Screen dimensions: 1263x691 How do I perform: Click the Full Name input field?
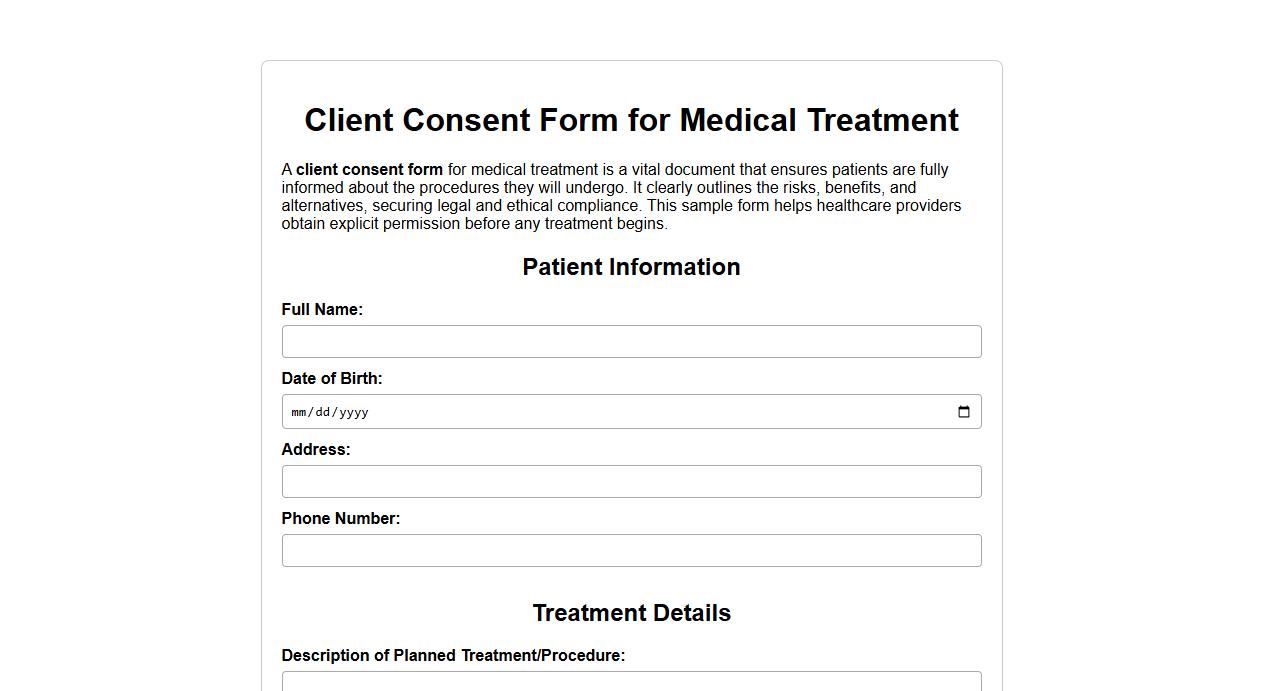coord(631,341)
